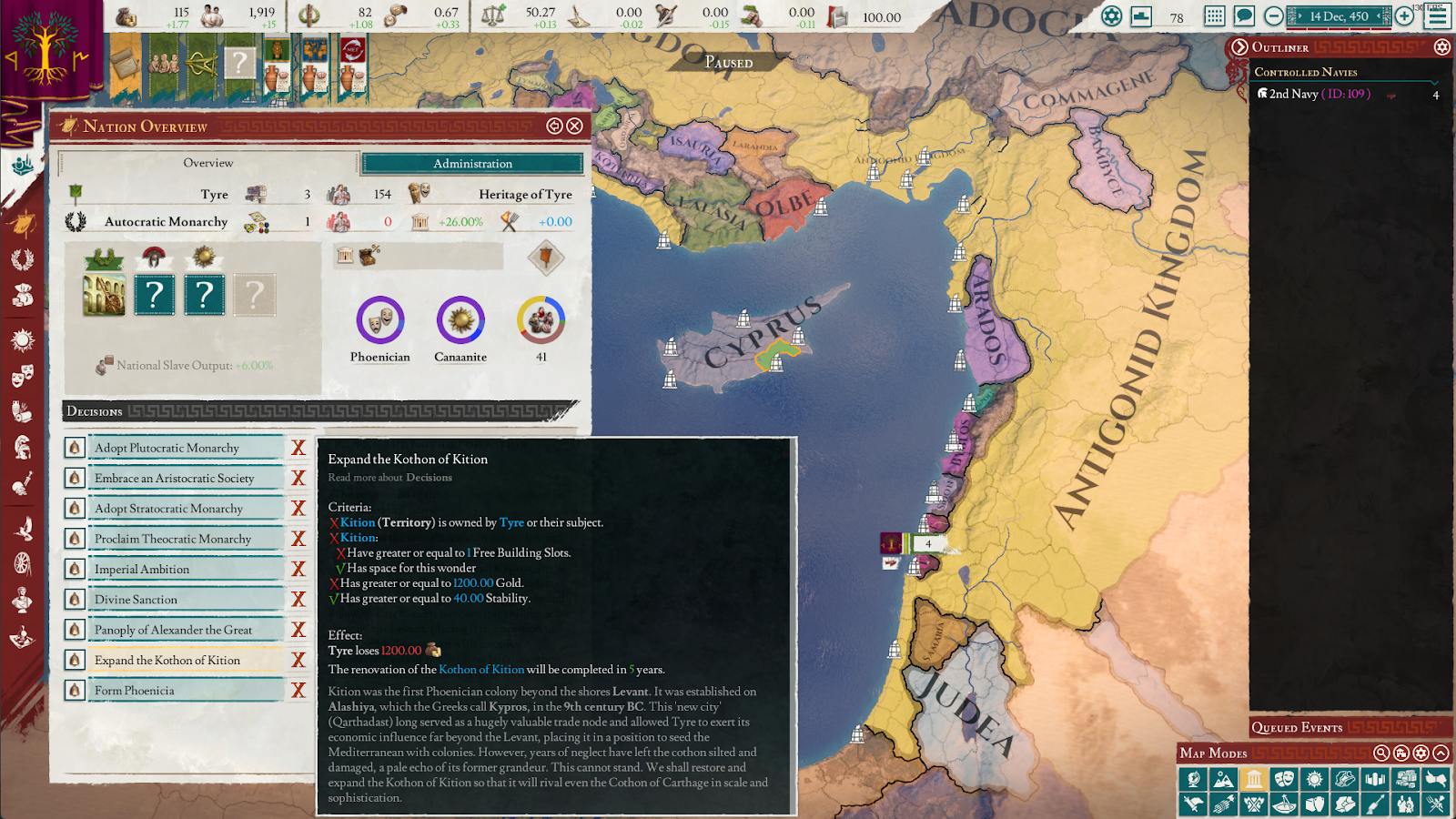
Task: Expand the Controlled Navies outliner section
Action: coord(1305,72)
